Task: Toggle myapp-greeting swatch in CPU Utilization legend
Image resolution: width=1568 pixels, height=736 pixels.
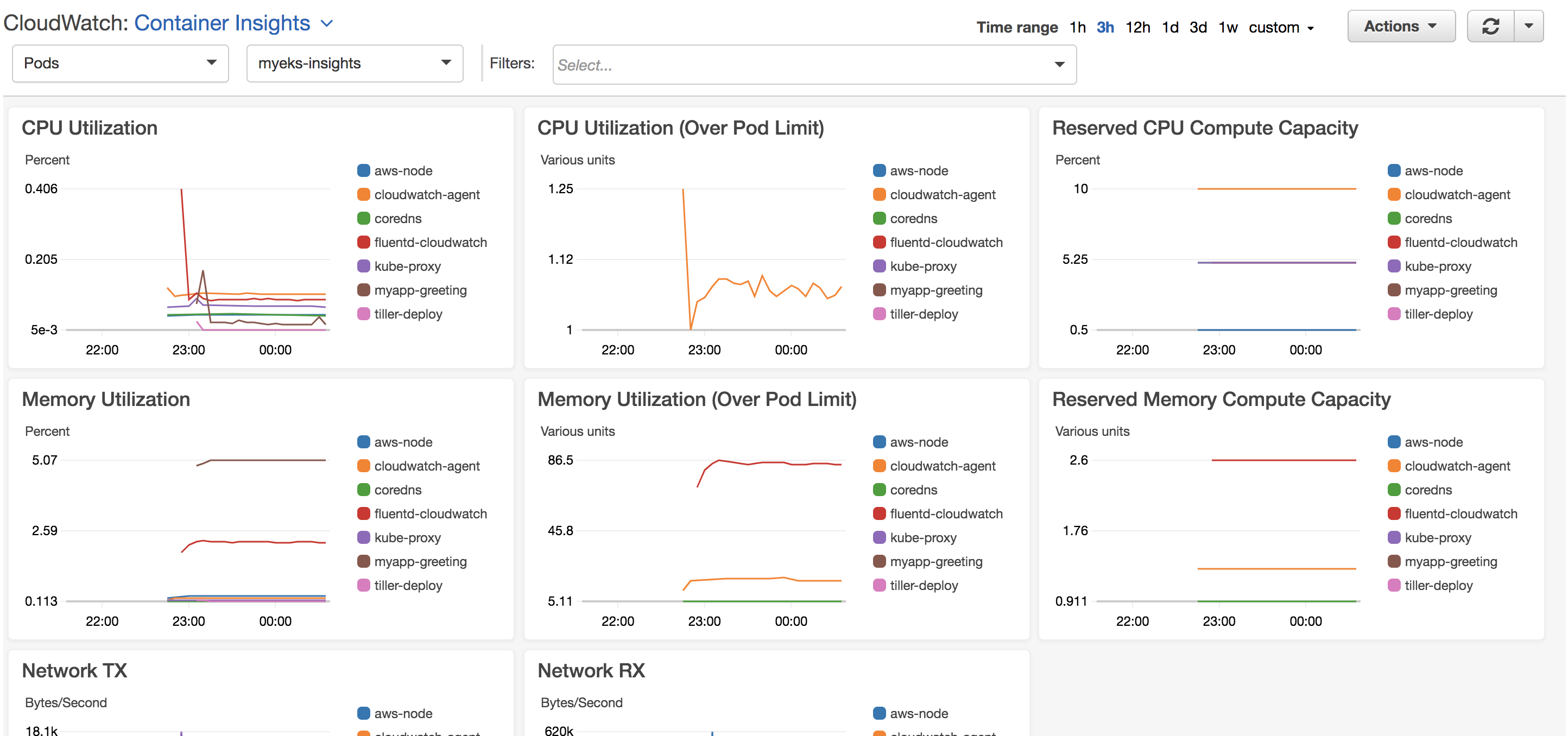Action: click(x=363, y=289)
